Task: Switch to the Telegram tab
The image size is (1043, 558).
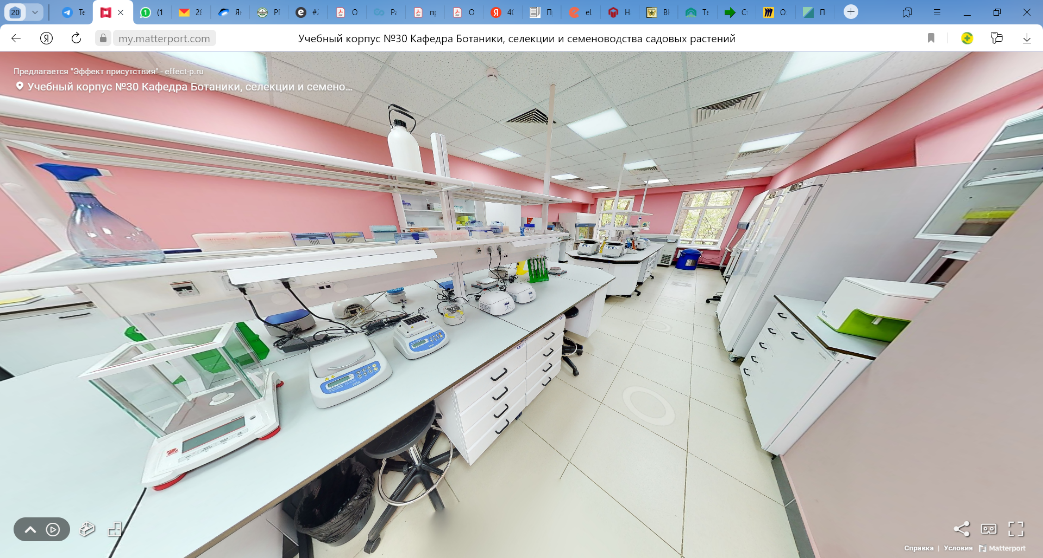Action: (x=72, y=12)
